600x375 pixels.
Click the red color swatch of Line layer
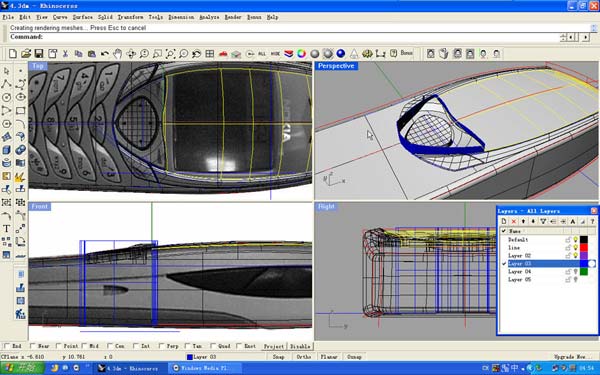click(584, 248)
